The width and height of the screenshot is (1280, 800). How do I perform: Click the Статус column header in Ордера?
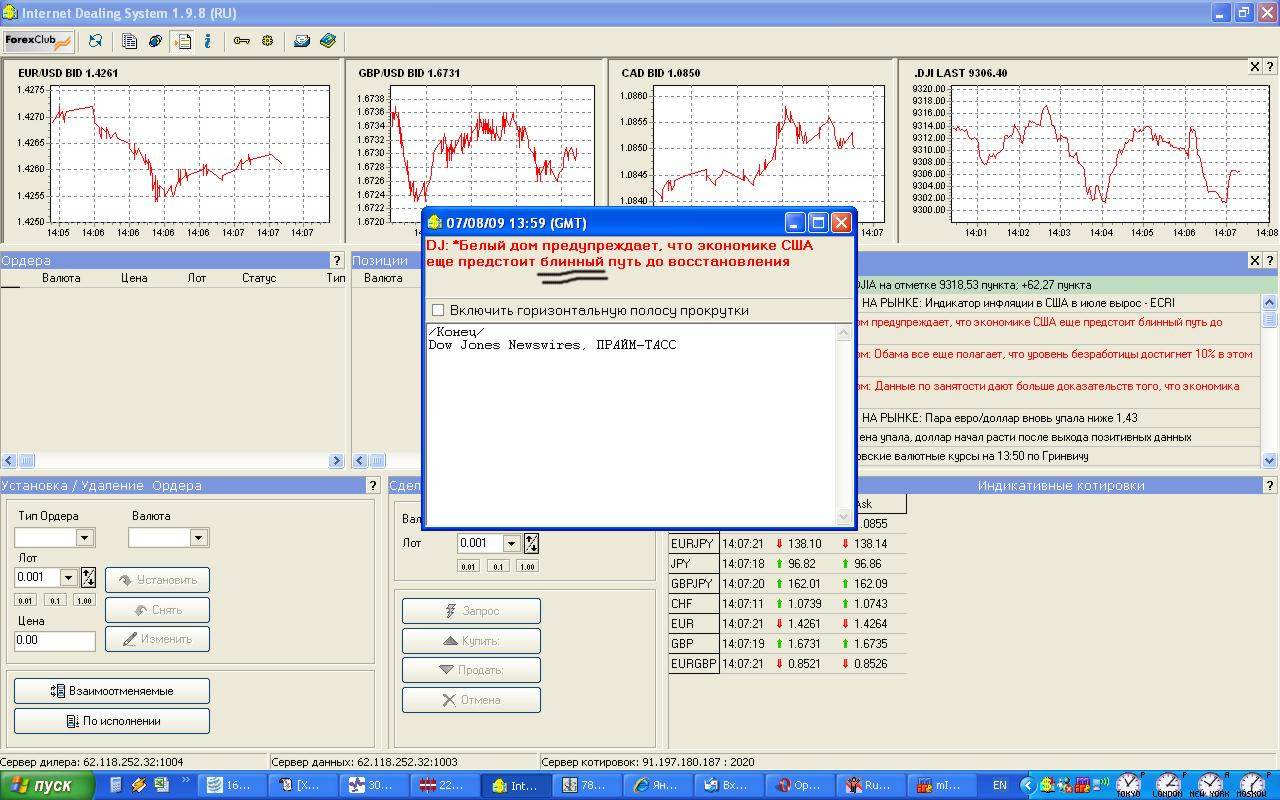pyautogui.click(x=259, y=278)
